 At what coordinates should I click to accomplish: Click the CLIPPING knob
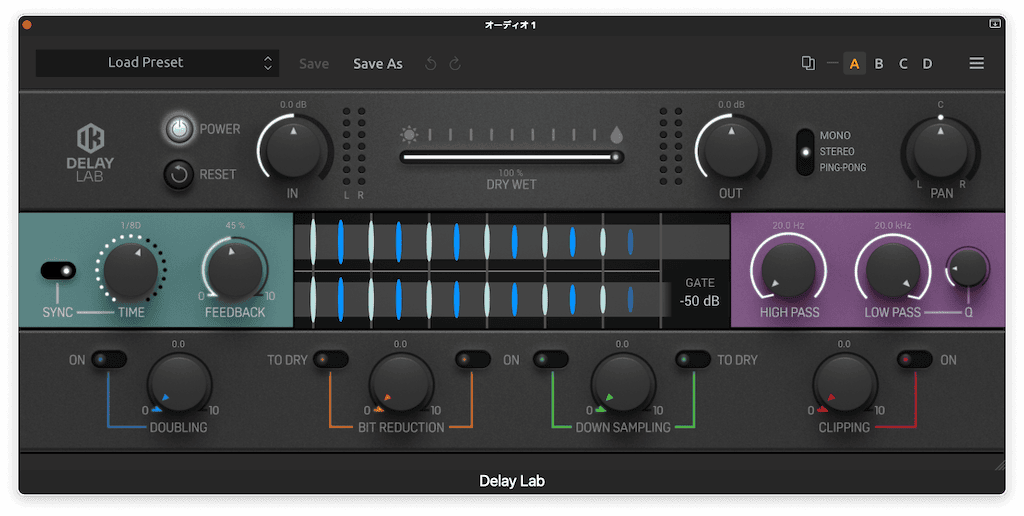tap(844, 385)
